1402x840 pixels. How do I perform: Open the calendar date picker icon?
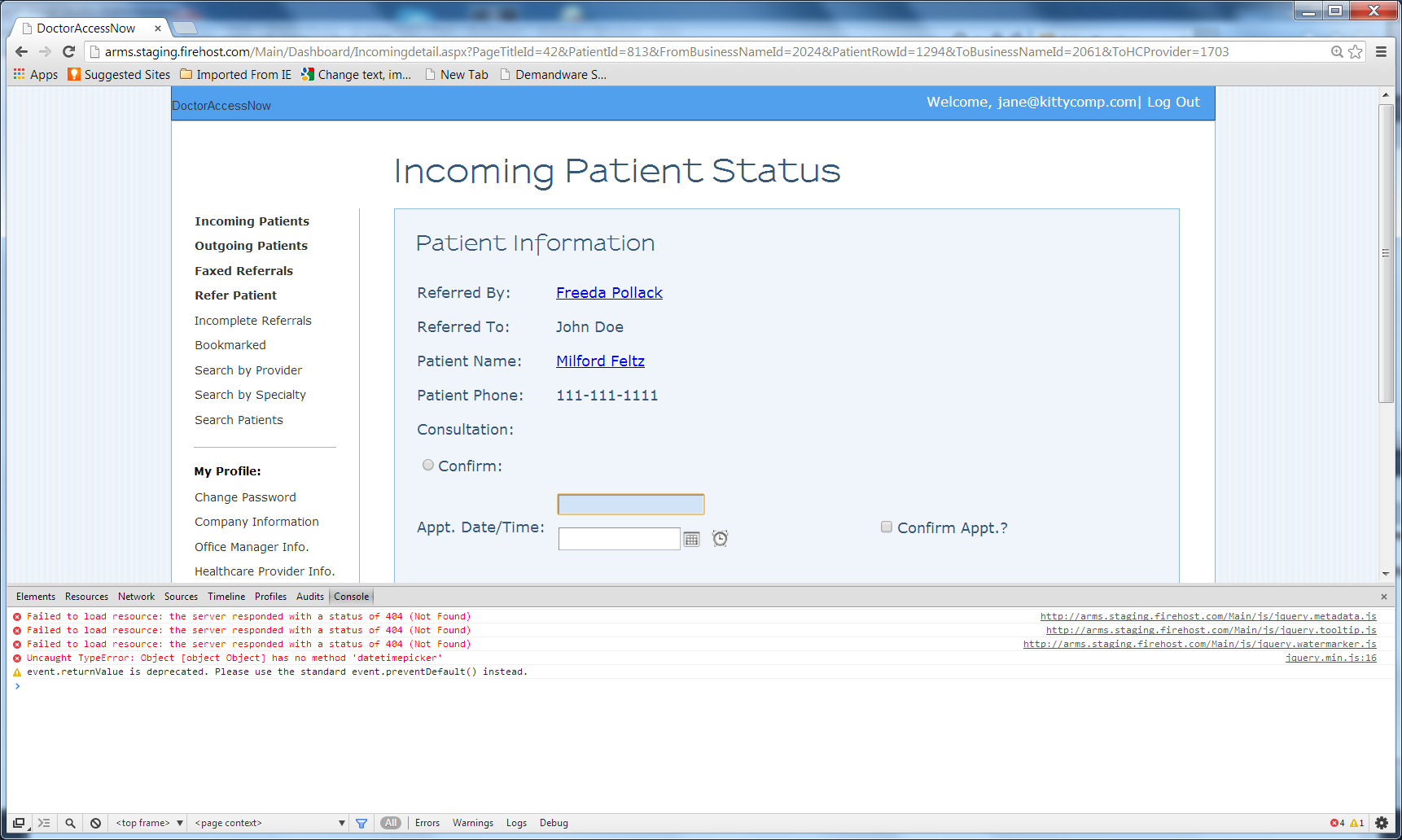point(691,539)
